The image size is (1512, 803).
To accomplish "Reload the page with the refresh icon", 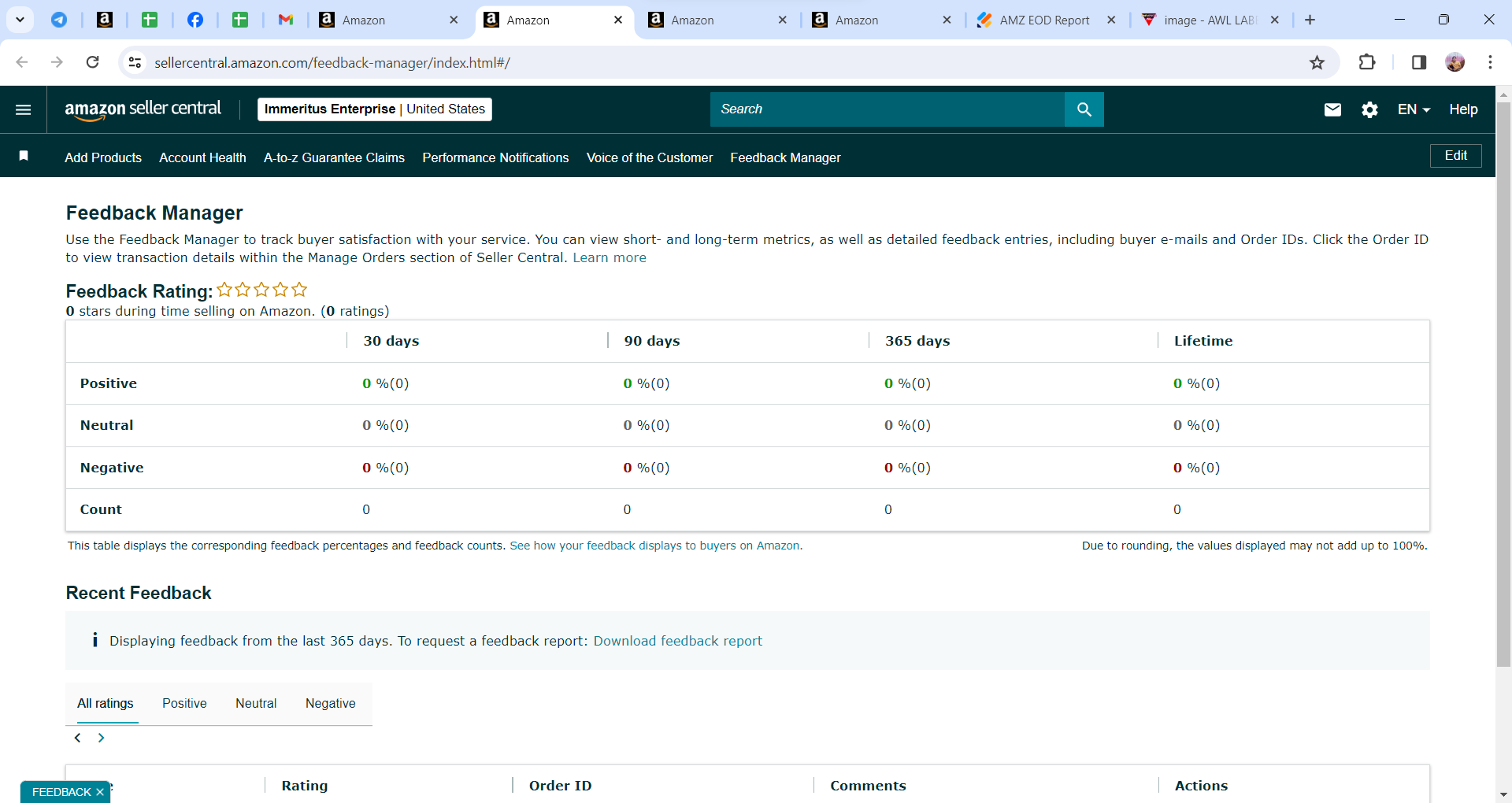I will tap(92, 62).
